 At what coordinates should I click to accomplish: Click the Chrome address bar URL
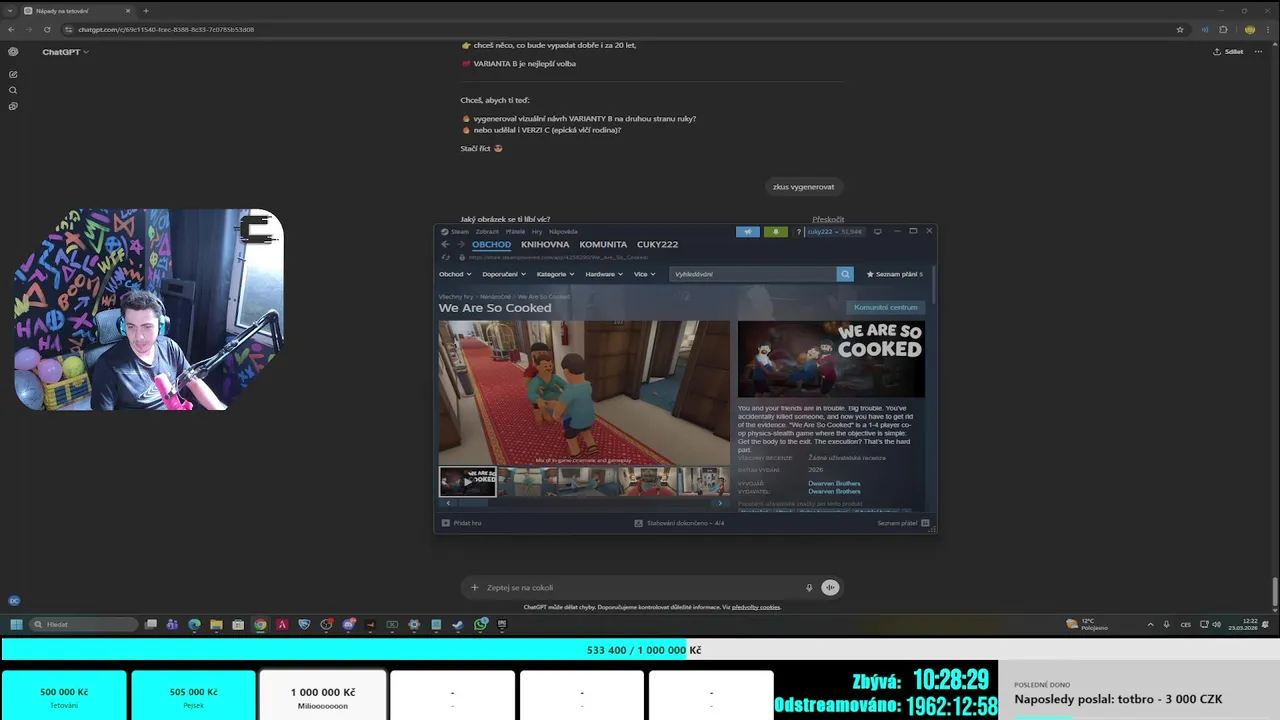point(166,29)
